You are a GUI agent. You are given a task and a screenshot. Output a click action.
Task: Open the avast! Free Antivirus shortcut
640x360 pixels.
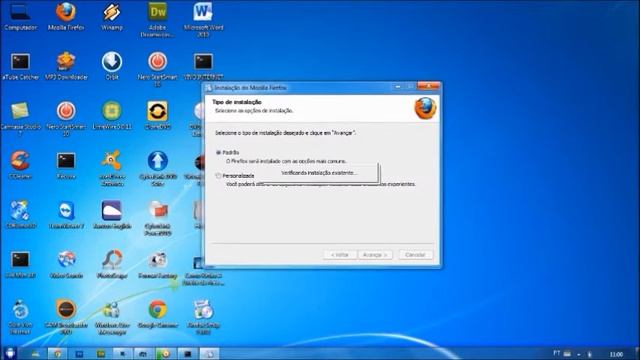click(x=111, y=168)
